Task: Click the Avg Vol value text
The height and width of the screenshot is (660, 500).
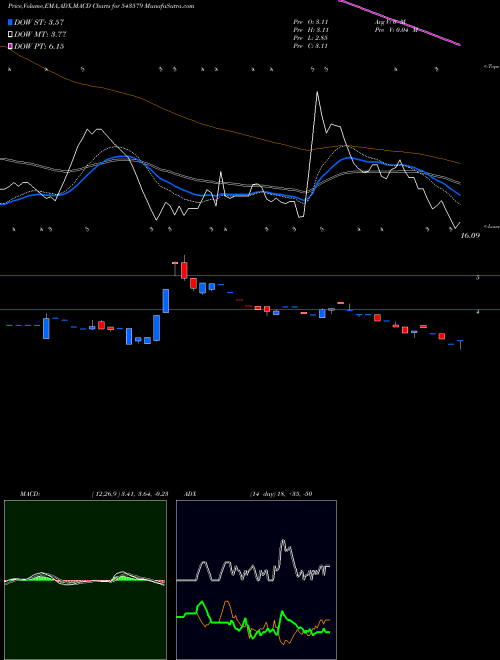Action: click(x=389, y=22)
